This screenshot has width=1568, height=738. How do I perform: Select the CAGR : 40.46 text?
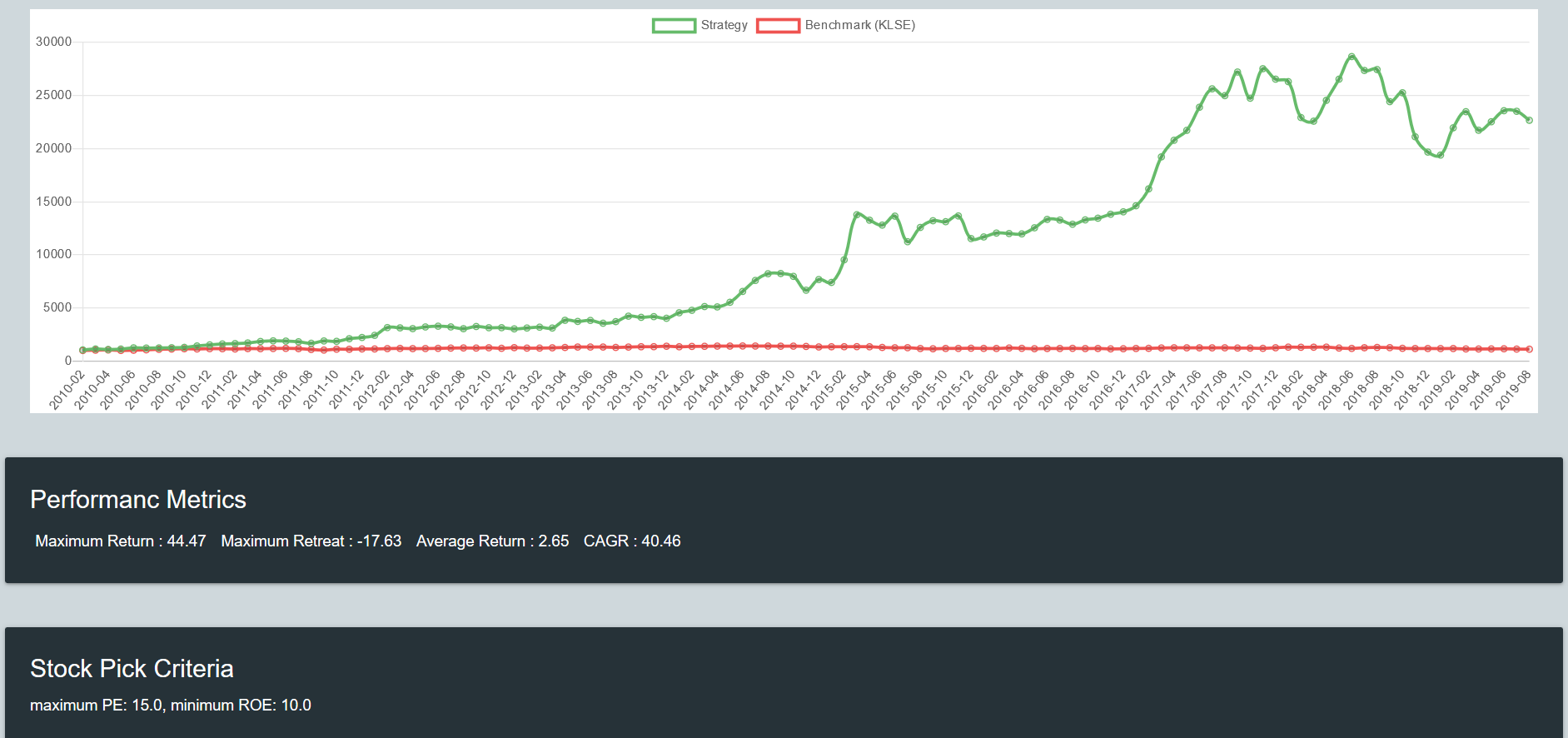[x=632, y=541]
